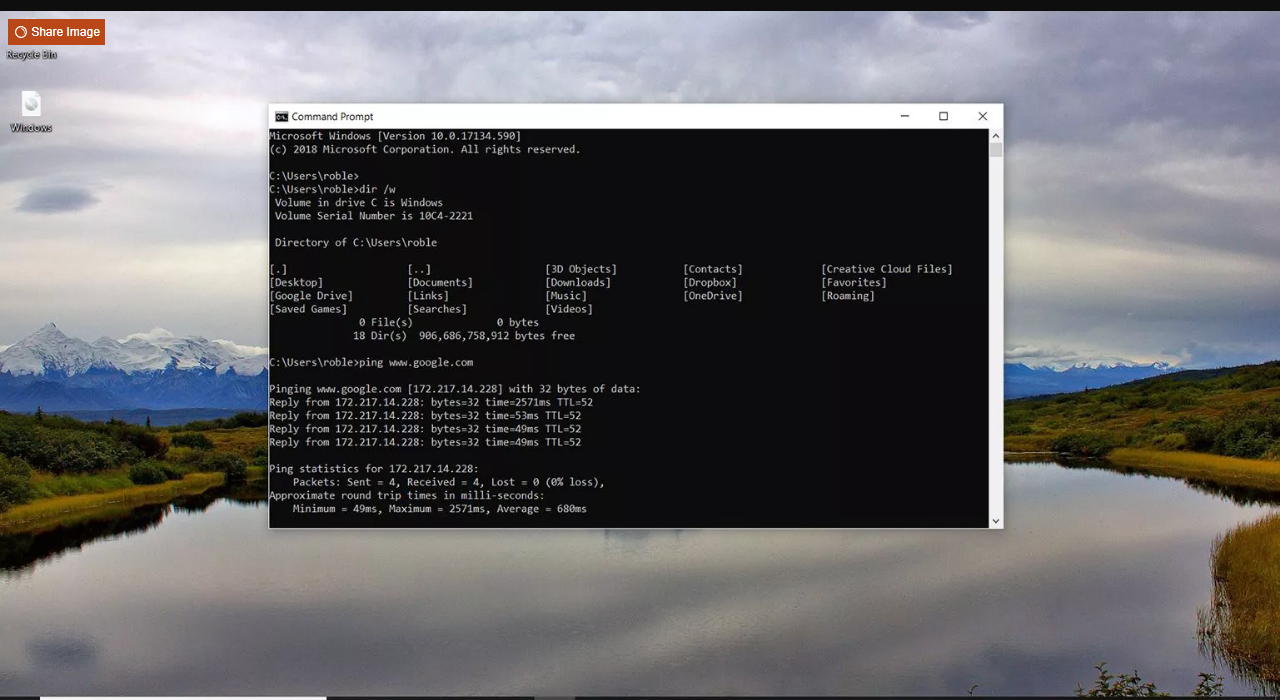The height and width of the screenshot is (700, 1280).
Task: Click the vertical scrollbar thumb
Action: pyautogui.click(x=995, y=150)
